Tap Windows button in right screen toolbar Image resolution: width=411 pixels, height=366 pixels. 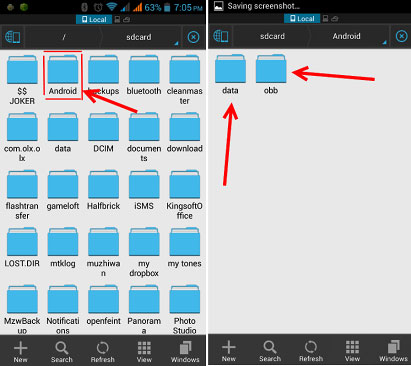[393, 351]
